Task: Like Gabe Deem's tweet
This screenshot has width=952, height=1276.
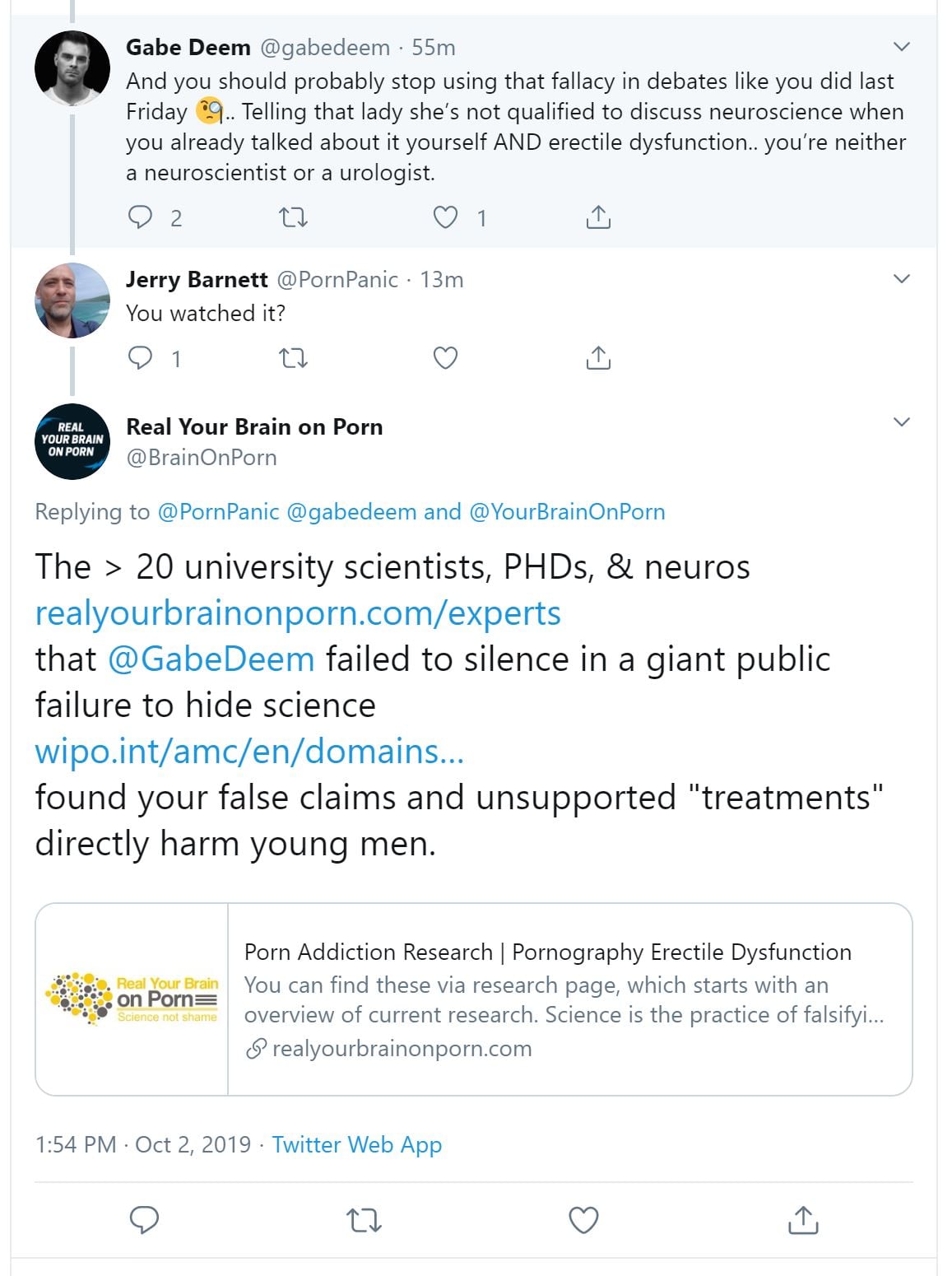Action: 445,217
